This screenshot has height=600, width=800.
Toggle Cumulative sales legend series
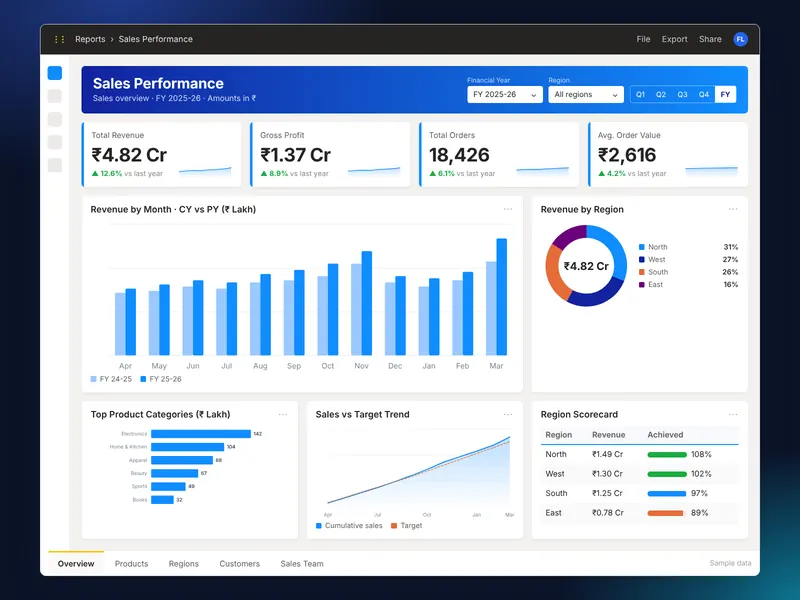[349, 526]
